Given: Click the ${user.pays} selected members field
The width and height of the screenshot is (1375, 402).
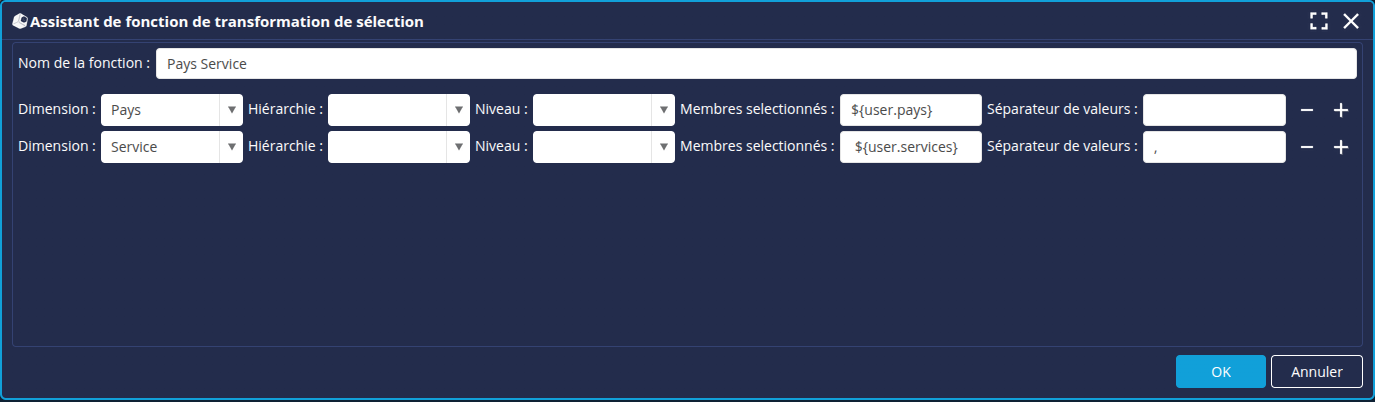Looking at the screenshot, I should (910, 110).
